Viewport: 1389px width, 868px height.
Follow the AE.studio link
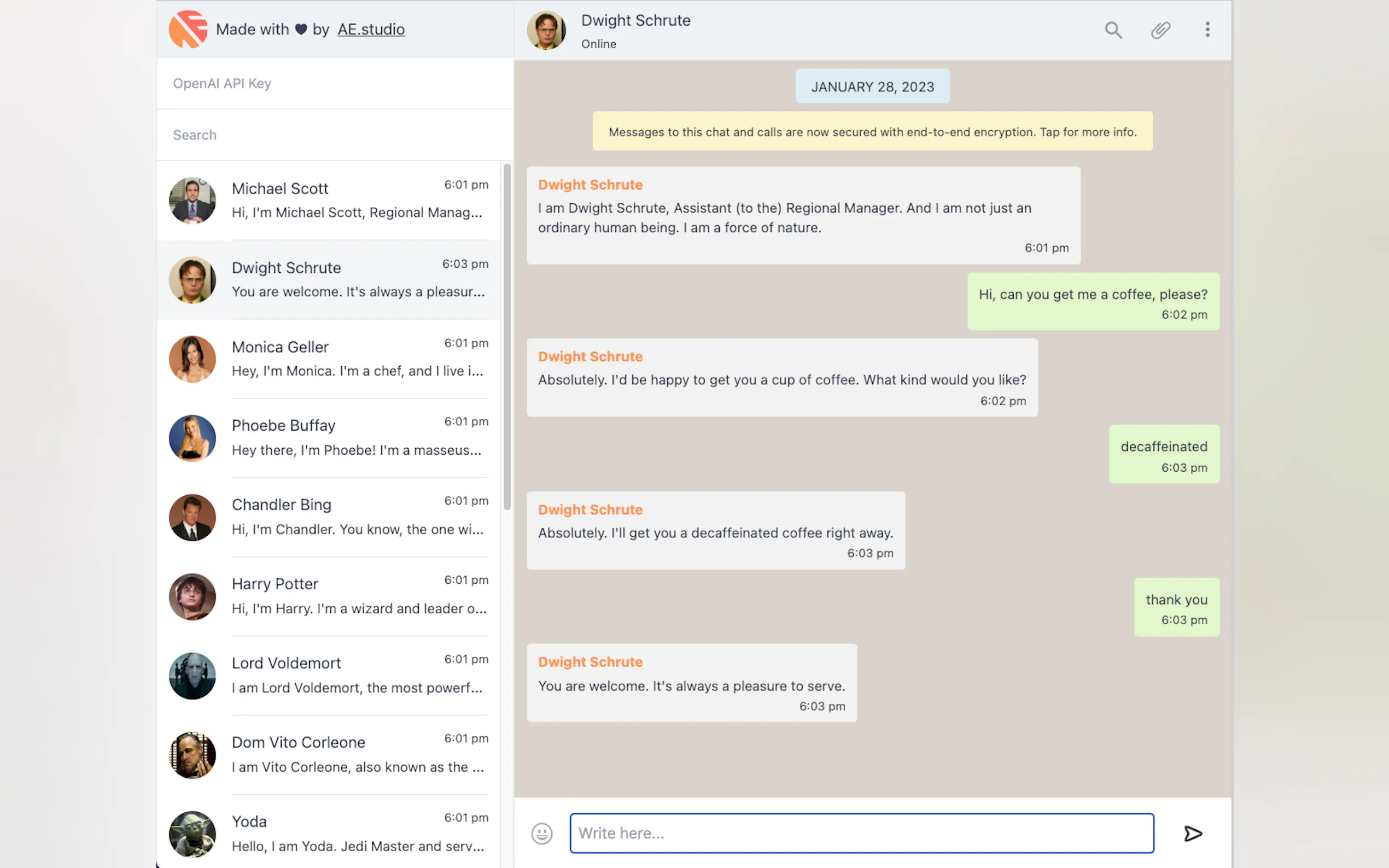click(x=371, y=30)
